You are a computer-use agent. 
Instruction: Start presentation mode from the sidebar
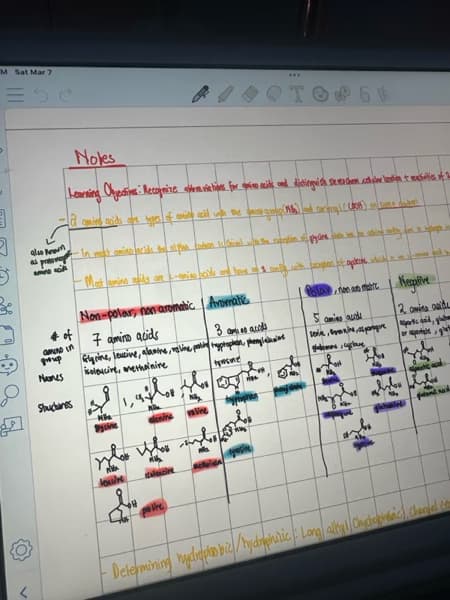coord(12,427)
